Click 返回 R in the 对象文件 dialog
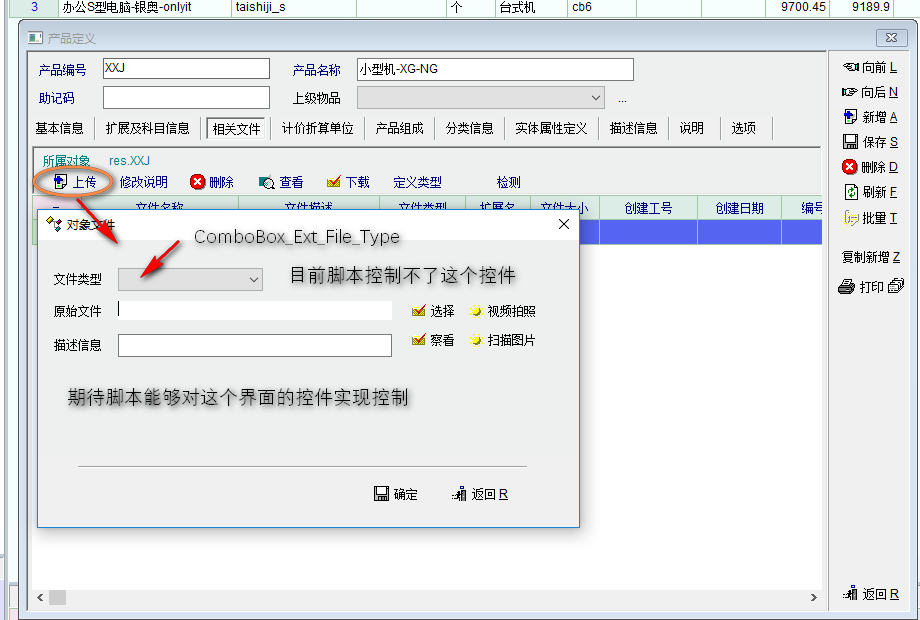The height and width of the screenshot is (620, 920). pyautogui.click(x=480, y=494)
